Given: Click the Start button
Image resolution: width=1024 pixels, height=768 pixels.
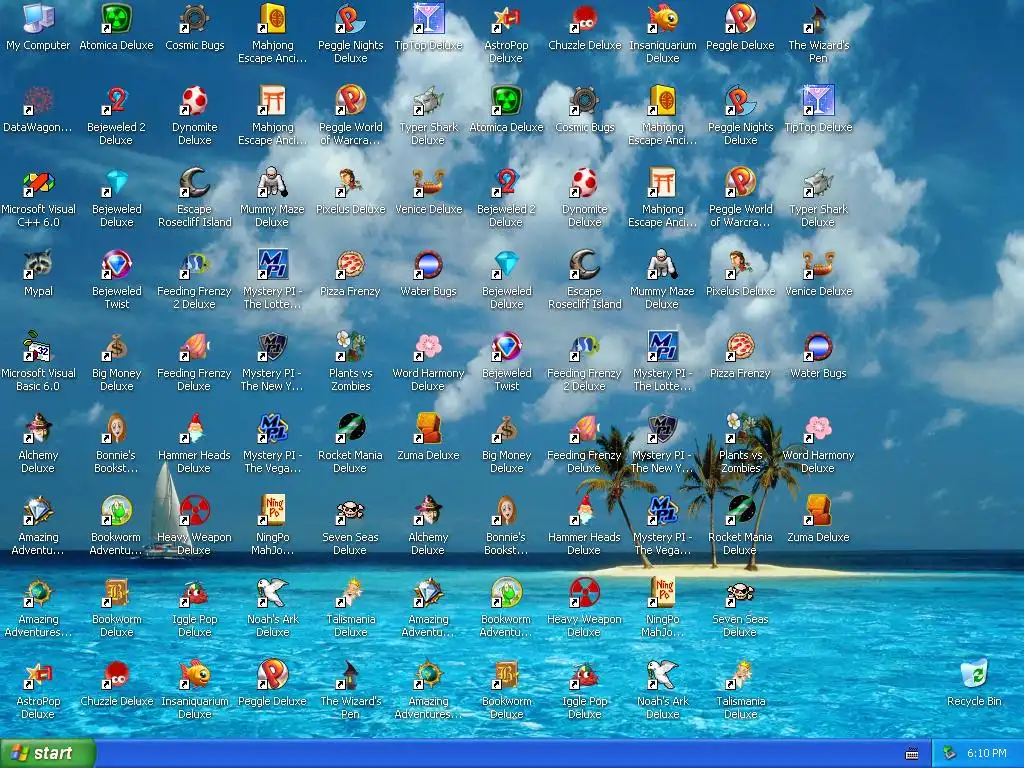Looking at the screenshot, I should [x=48, y=754].
